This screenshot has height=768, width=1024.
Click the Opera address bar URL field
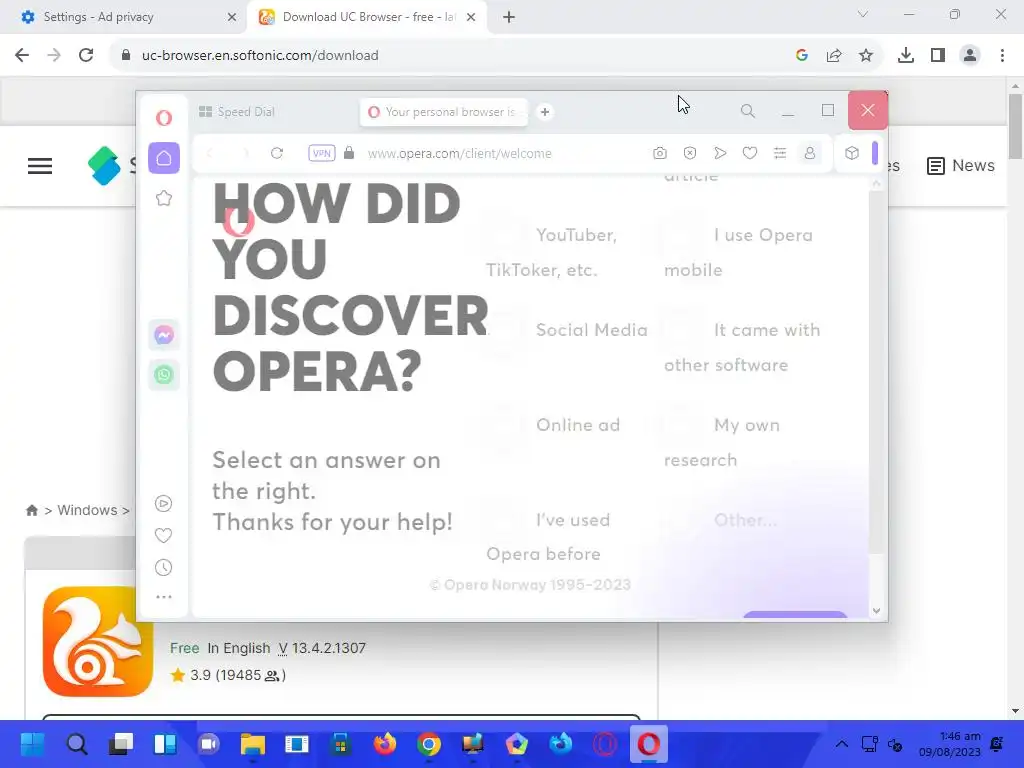tap(460, 153)
